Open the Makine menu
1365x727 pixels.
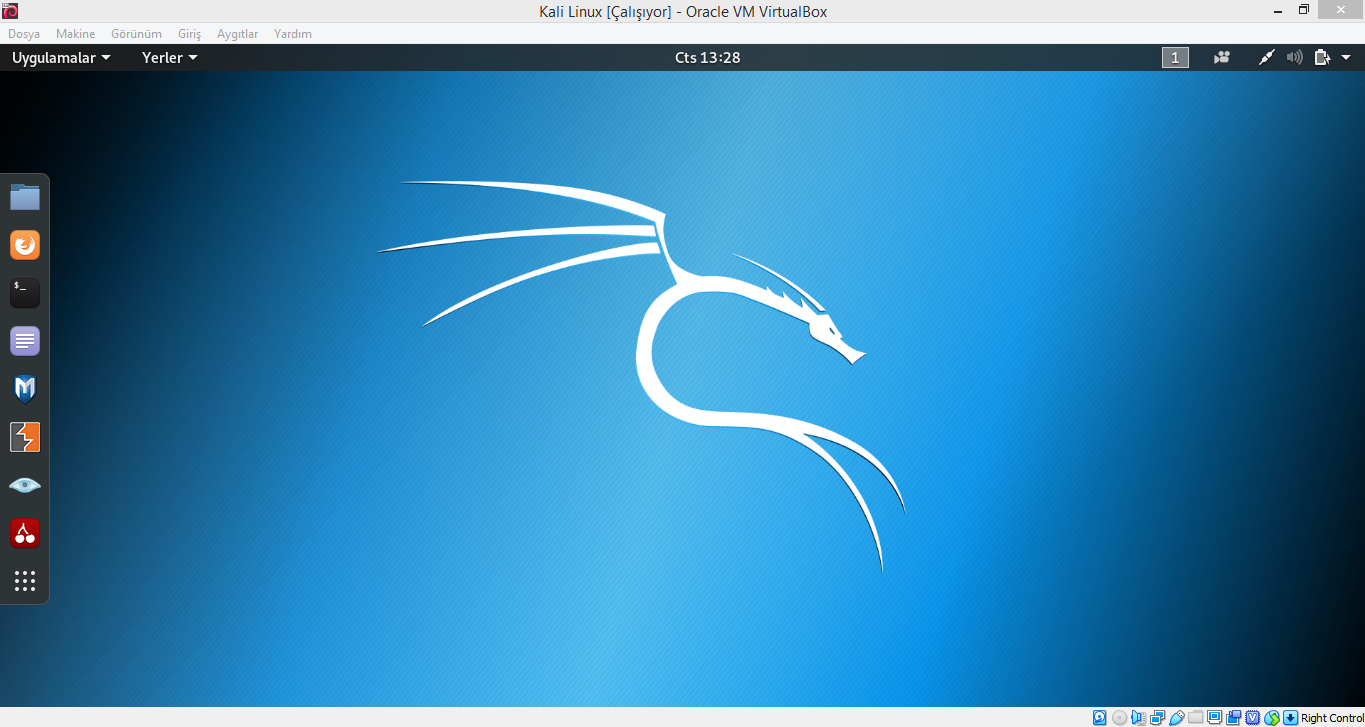point(75,34)
